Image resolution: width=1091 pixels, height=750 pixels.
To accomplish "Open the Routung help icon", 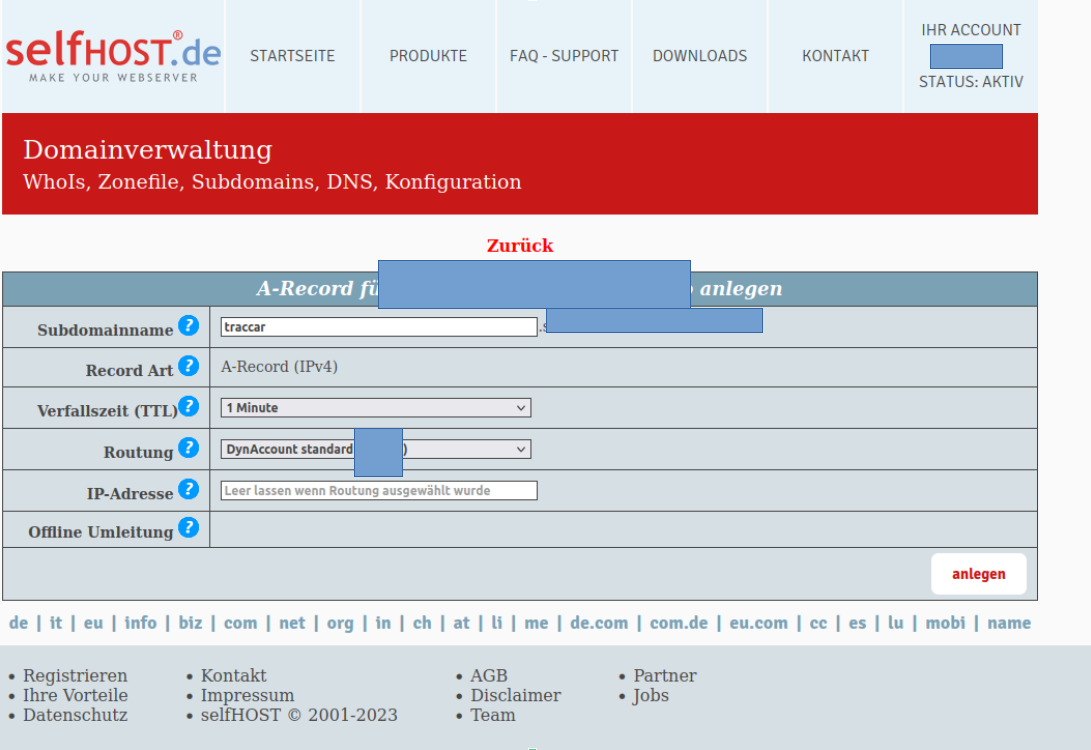I will point(188,449).
